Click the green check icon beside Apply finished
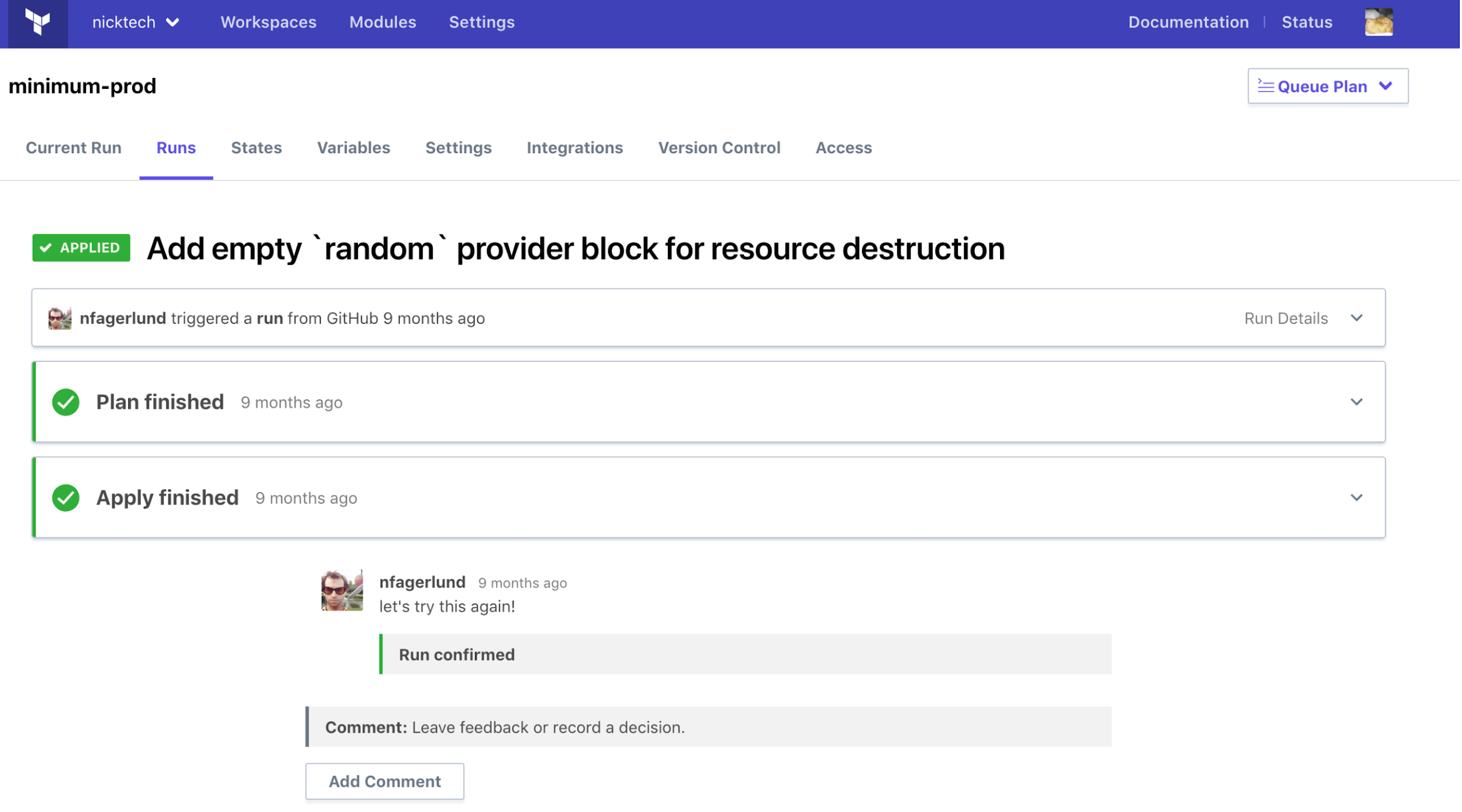The width and height of the screenshot is (1462, 812). click(x=65, y=498)
